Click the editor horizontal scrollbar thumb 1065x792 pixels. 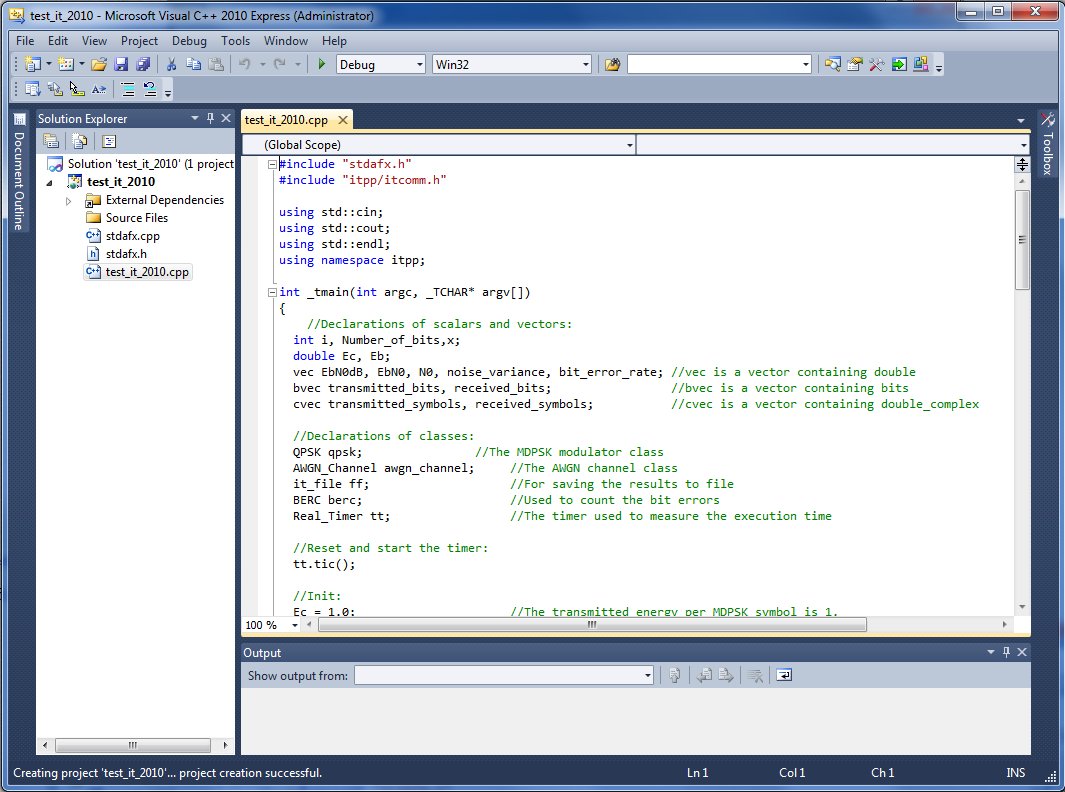pos(592,625)
